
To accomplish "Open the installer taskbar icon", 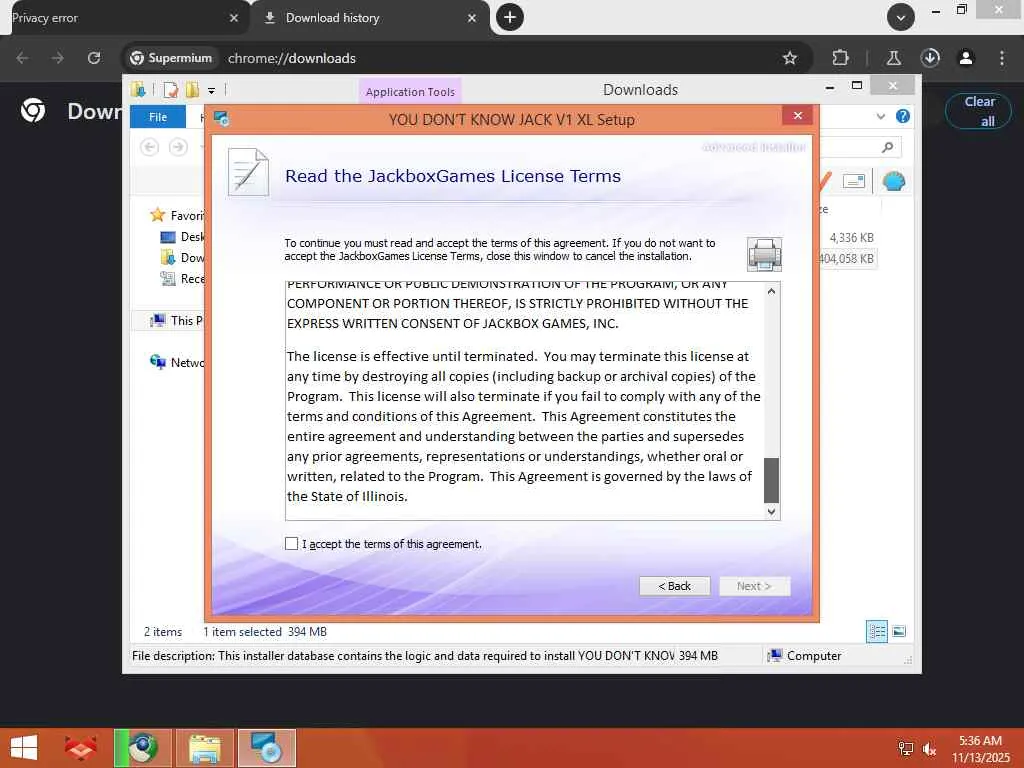I will click(267, 748).
